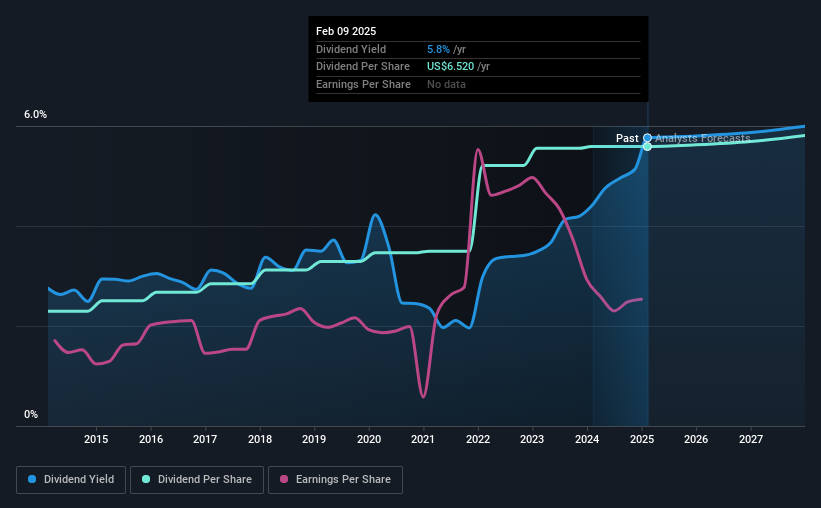Toggle the Earnings Per Share legend series
This screenshot has width=821, height=508.
(x=335, y=479)
